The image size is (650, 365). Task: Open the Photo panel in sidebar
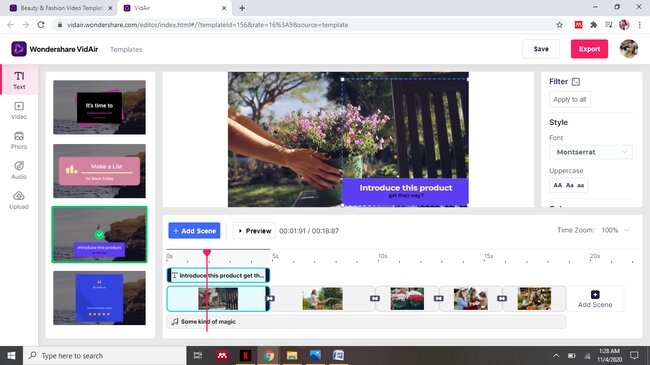pos(19,140)
